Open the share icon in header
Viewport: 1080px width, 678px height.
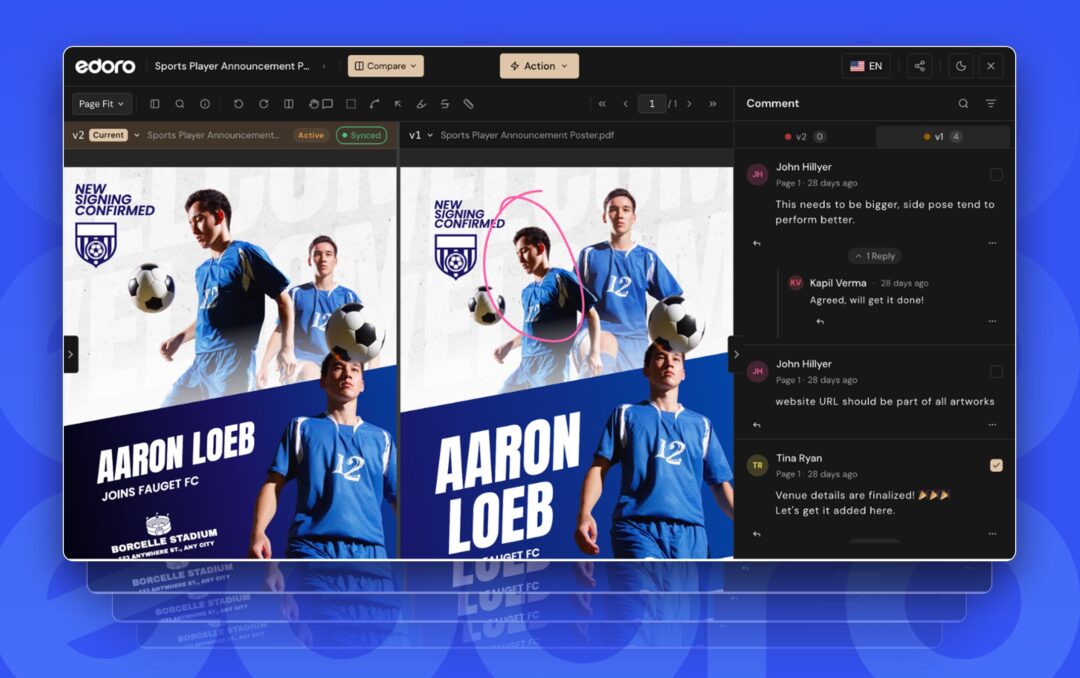[x=920, y=66]
